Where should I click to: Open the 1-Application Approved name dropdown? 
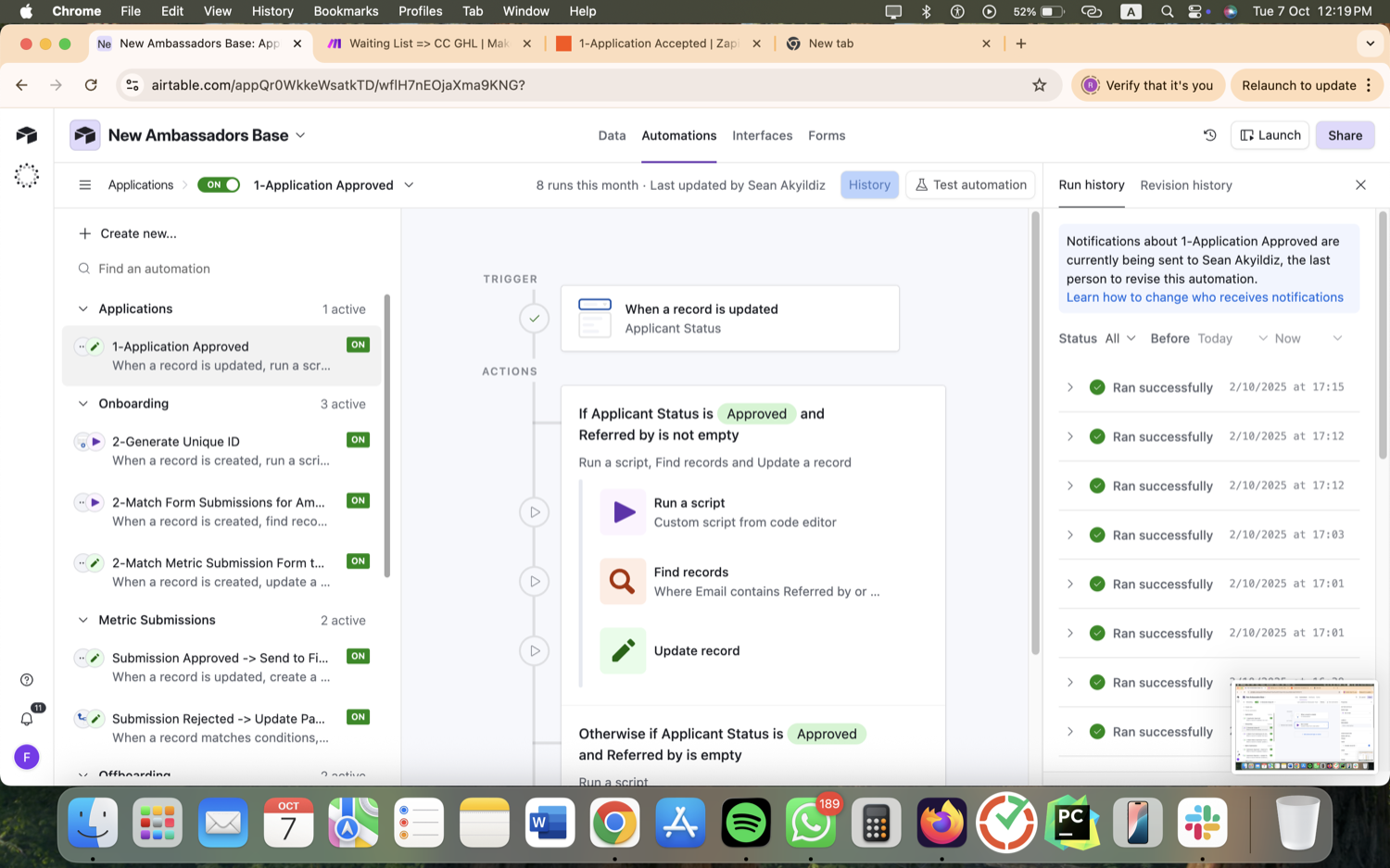click(x=409, y=185)
